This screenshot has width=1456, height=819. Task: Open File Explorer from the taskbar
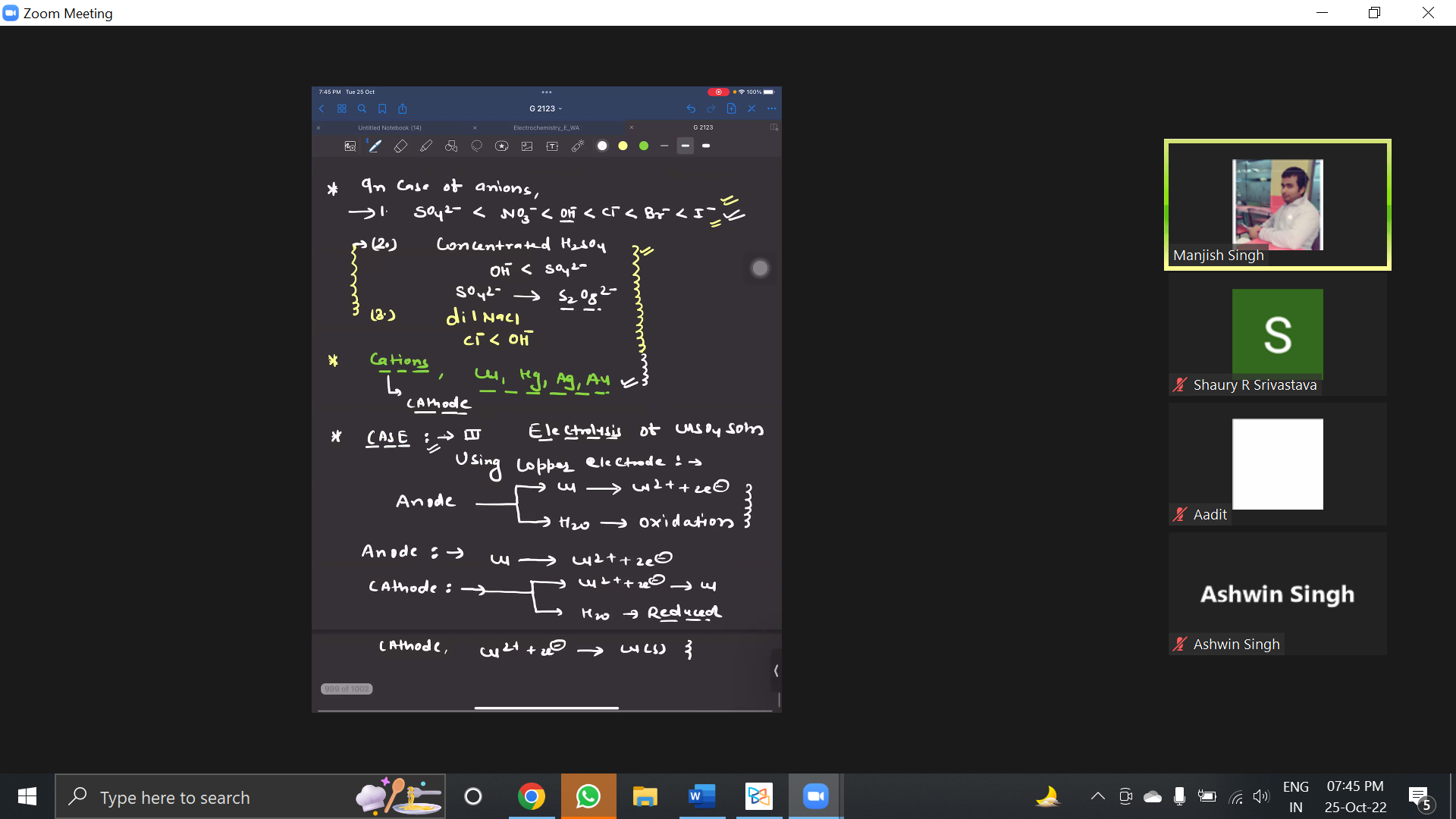click(x=645, y=796)
